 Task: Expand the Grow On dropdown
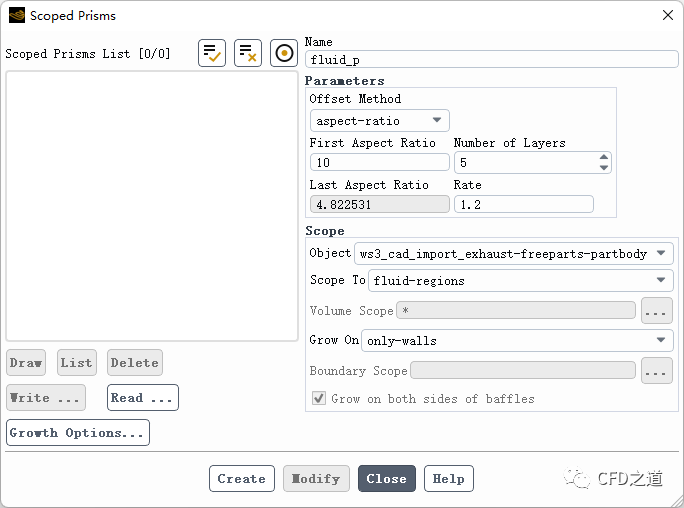tap(516, 341)
